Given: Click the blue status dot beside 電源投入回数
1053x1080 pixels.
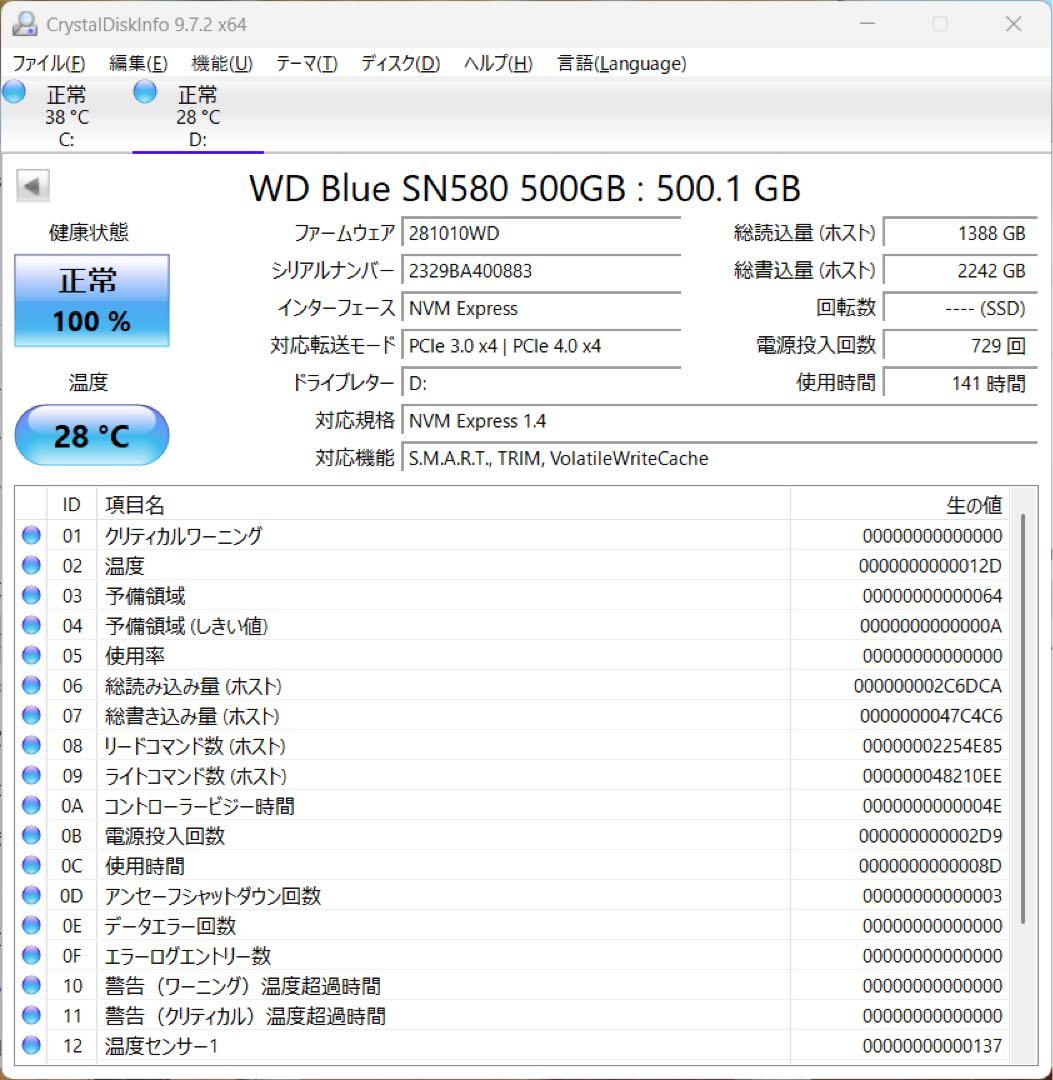Looking at the screenshot, I should (x=30, y=835).
